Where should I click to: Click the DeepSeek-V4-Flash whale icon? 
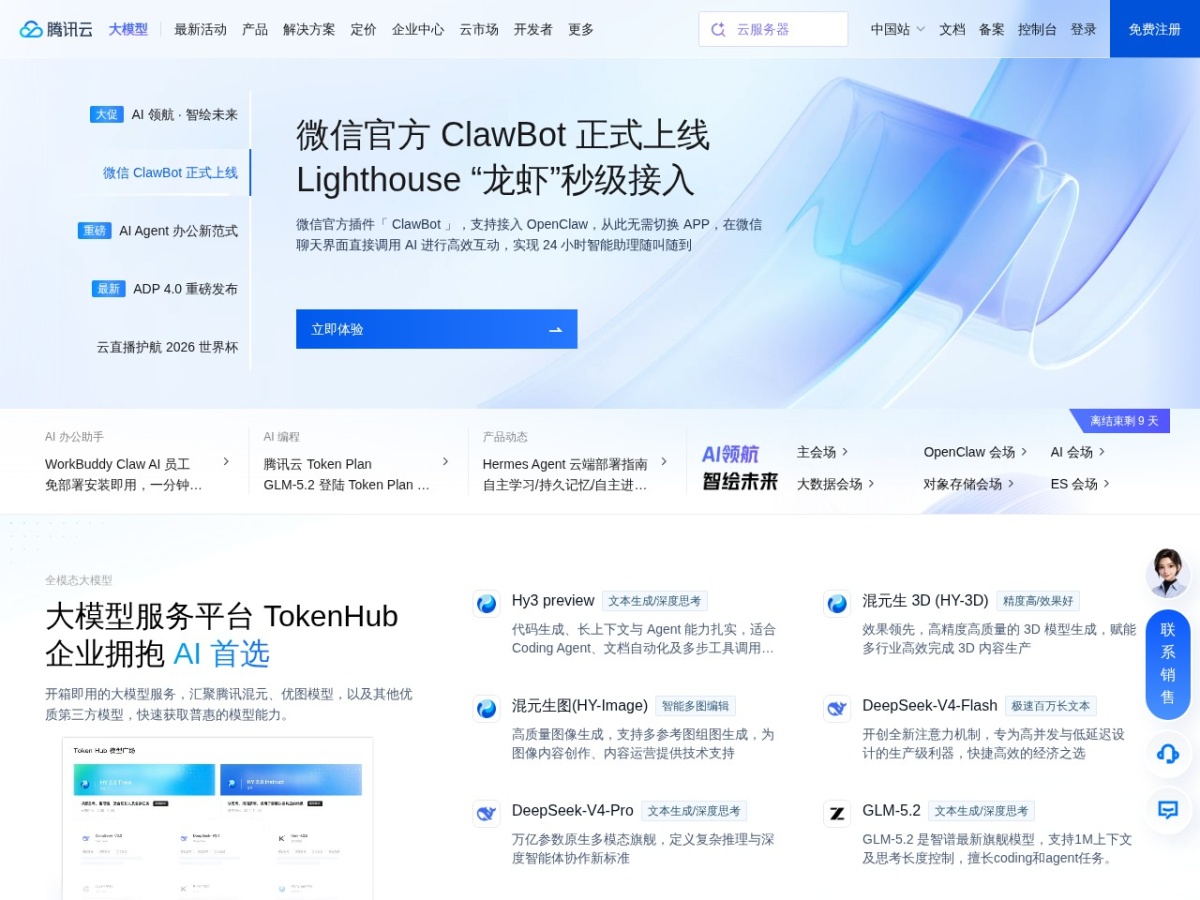(837, 708)
